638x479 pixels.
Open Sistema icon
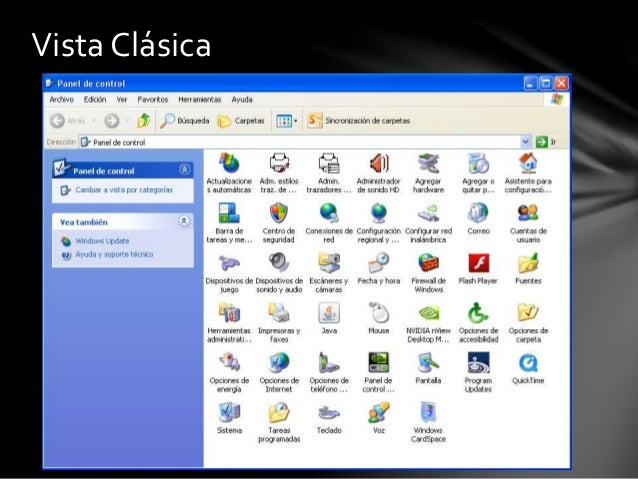(229, 413)
